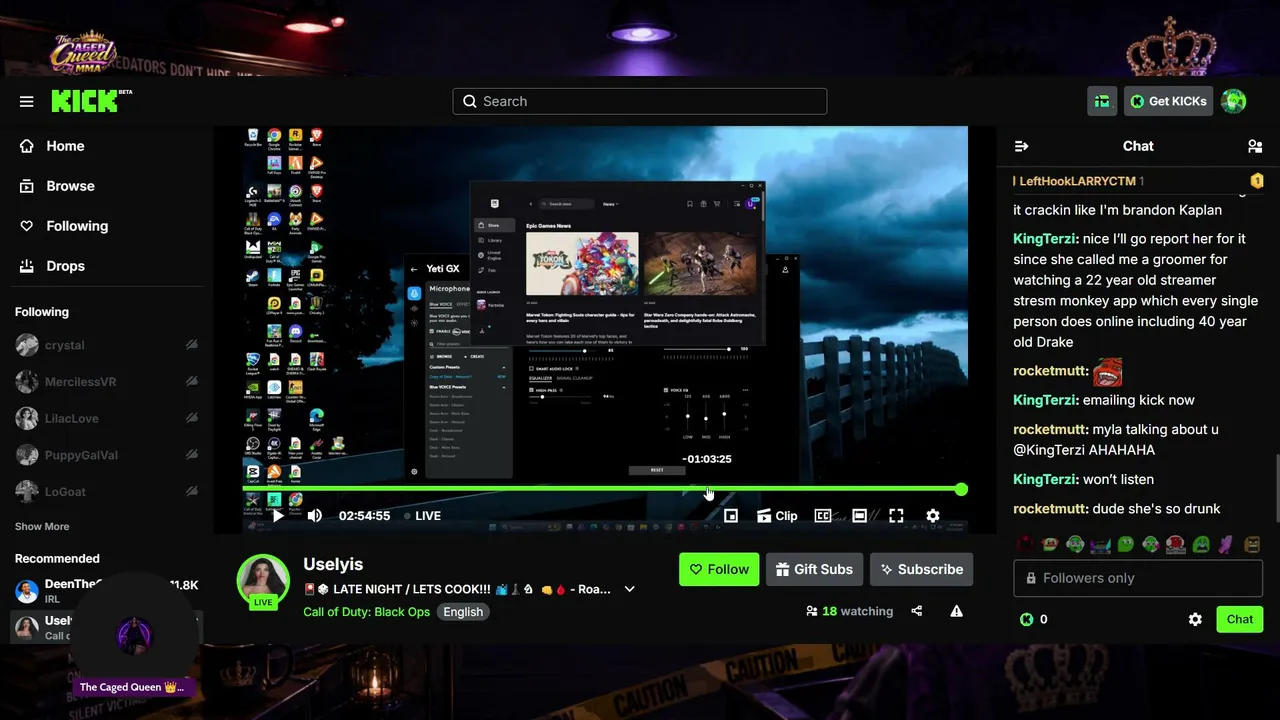Viewport: 1280px width, 720px height.
Task: Toggle the offline icon next to LilacLove
Action: pyautogui.click(x=191, y=418)
